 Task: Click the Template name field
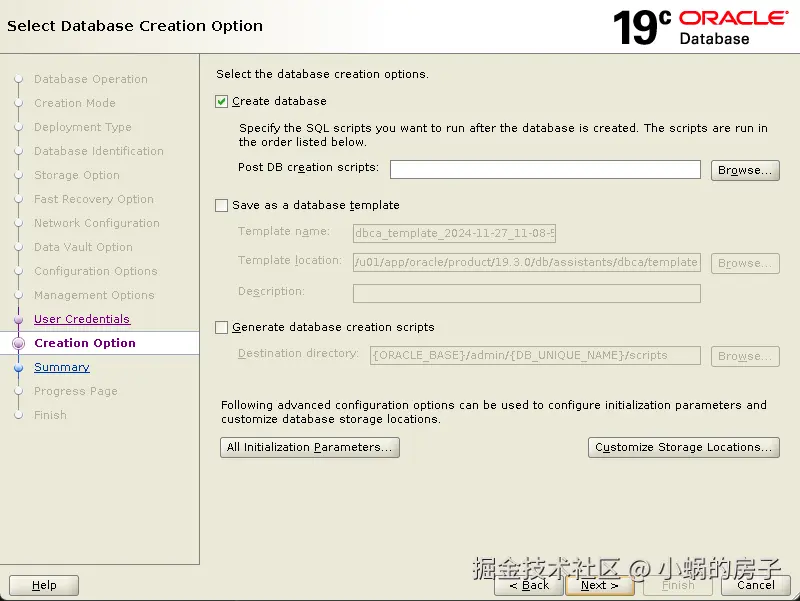click(454, 233)
